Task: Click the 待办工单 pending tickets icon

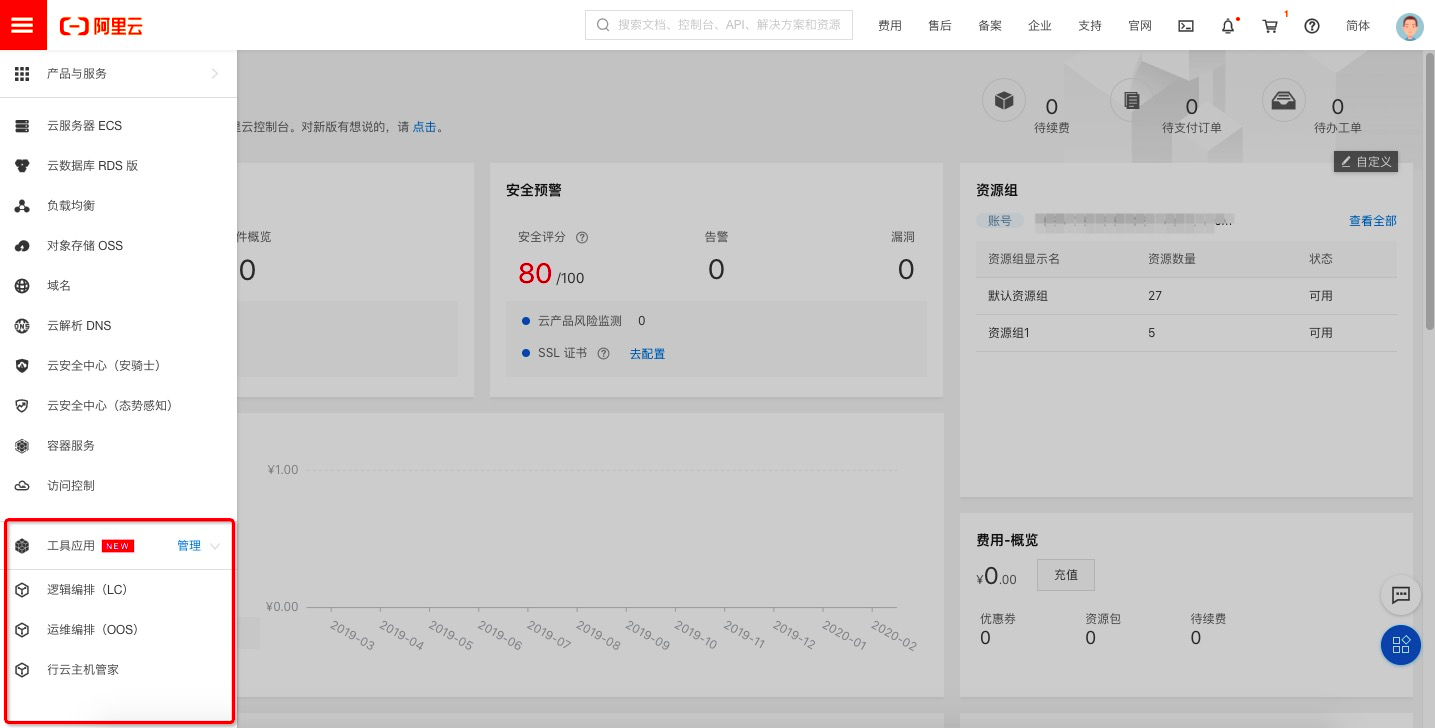Action: (1283, 100)
